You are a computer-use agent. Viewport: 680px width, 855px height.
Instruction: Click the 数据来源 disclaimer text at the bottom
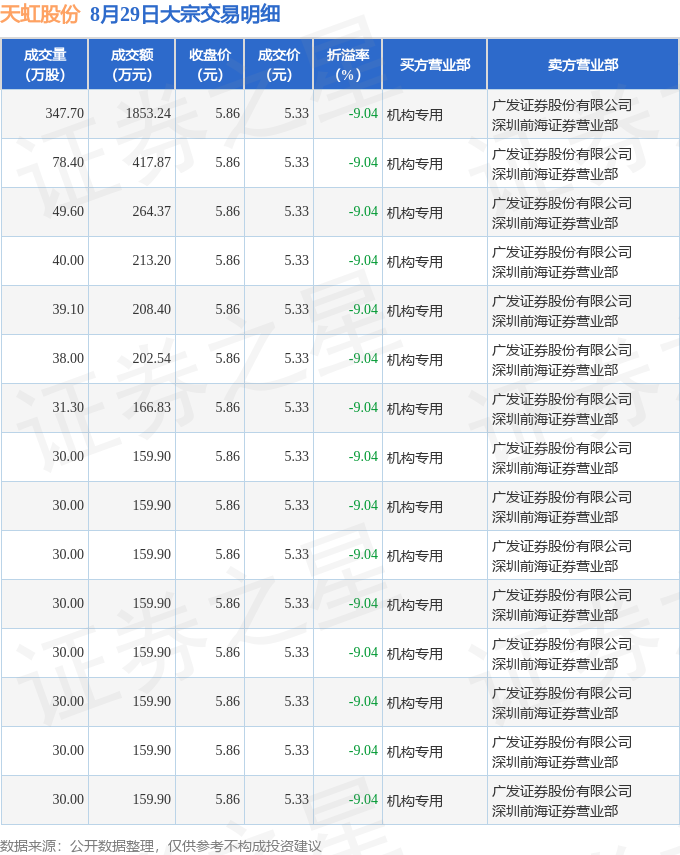pos(160,846)
